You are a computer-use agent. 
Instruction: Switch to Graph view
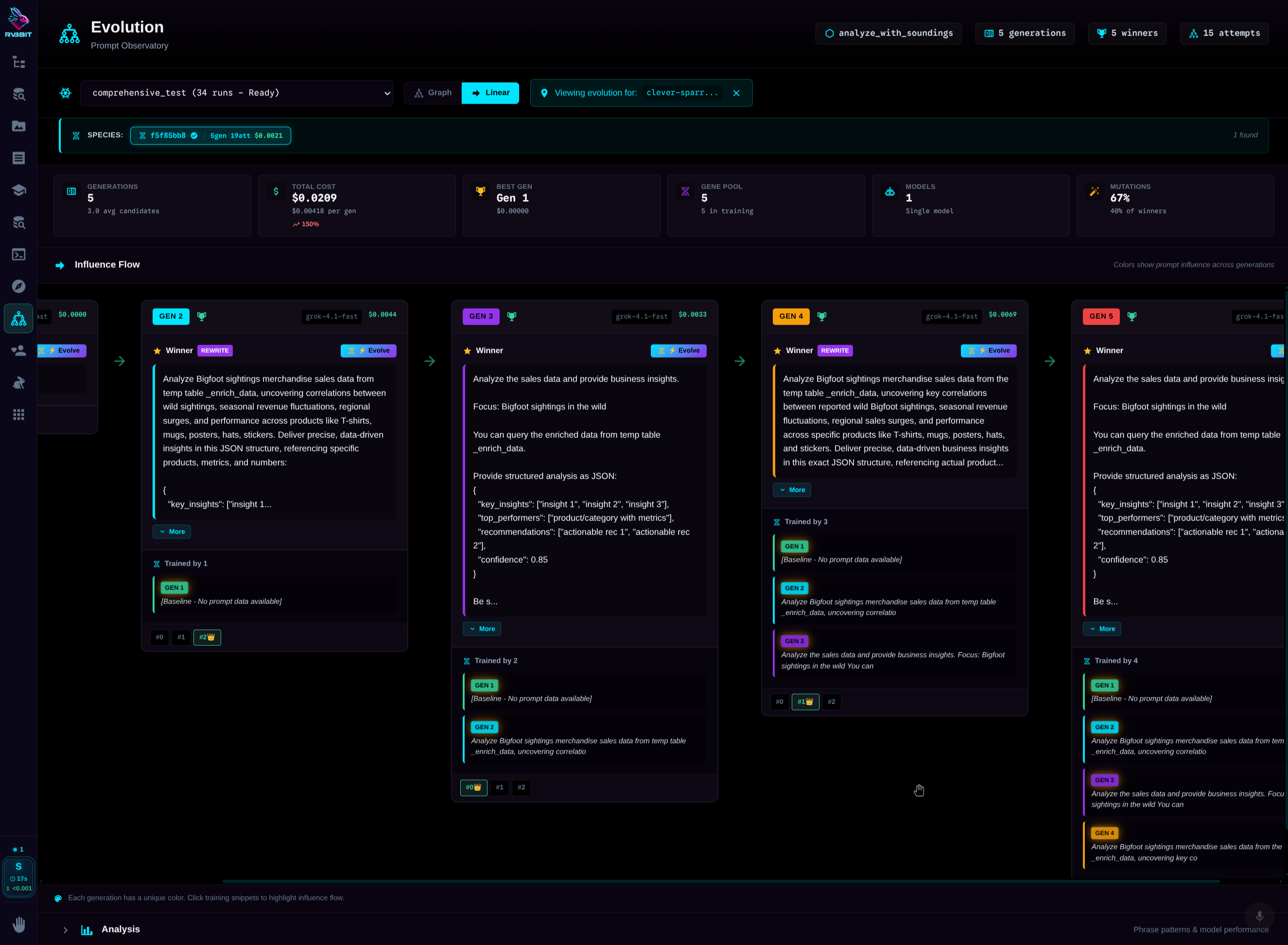[x=433, y=93]
